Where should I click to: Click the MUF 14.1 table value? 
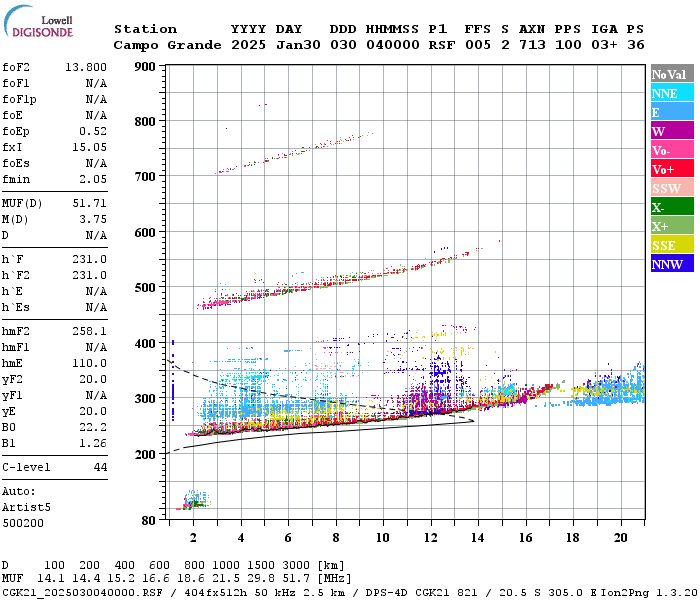tap(51, 578)
